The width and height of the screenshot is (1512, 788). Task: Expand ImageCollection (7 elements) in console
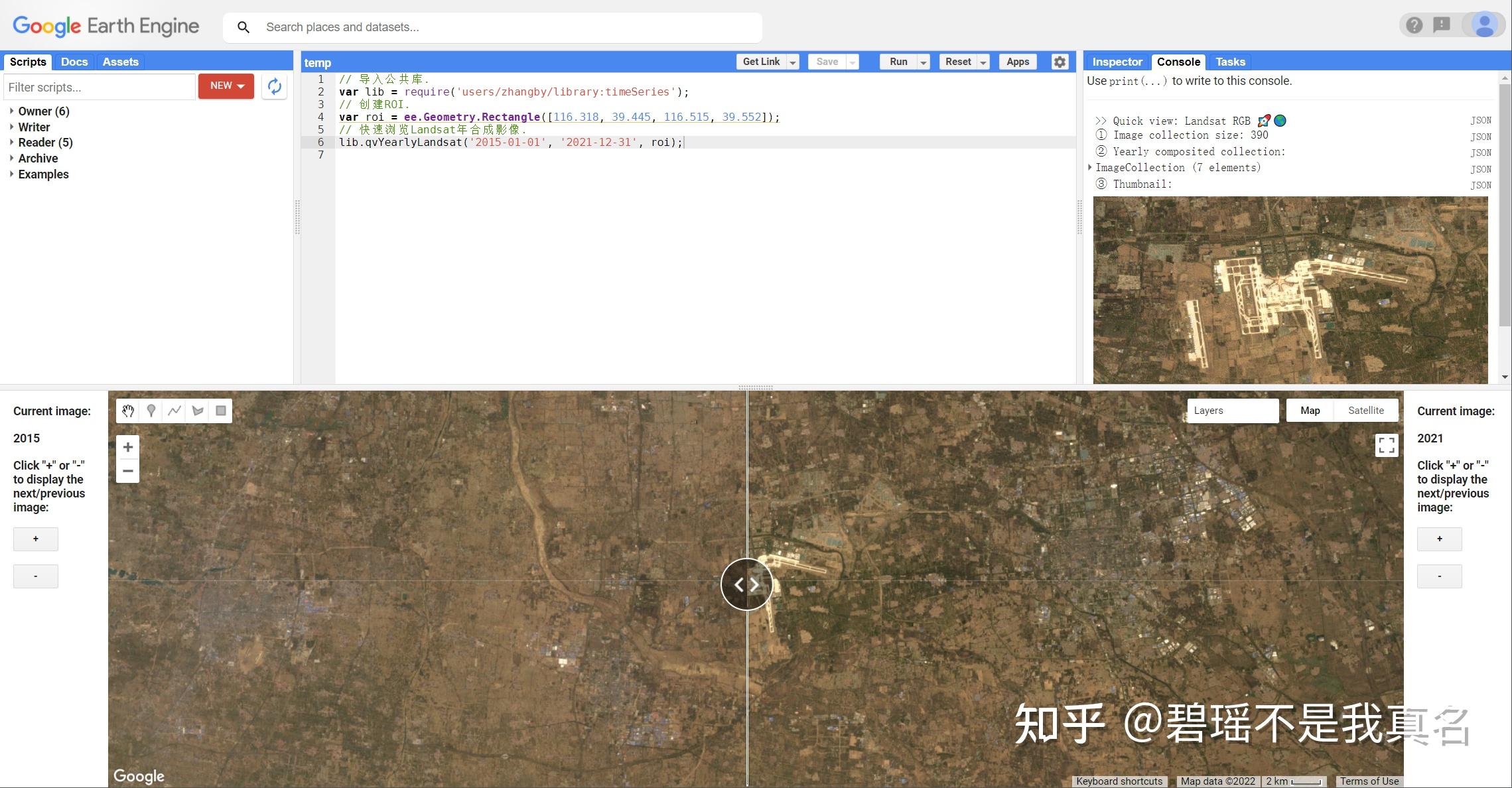tap(1089, 167)
